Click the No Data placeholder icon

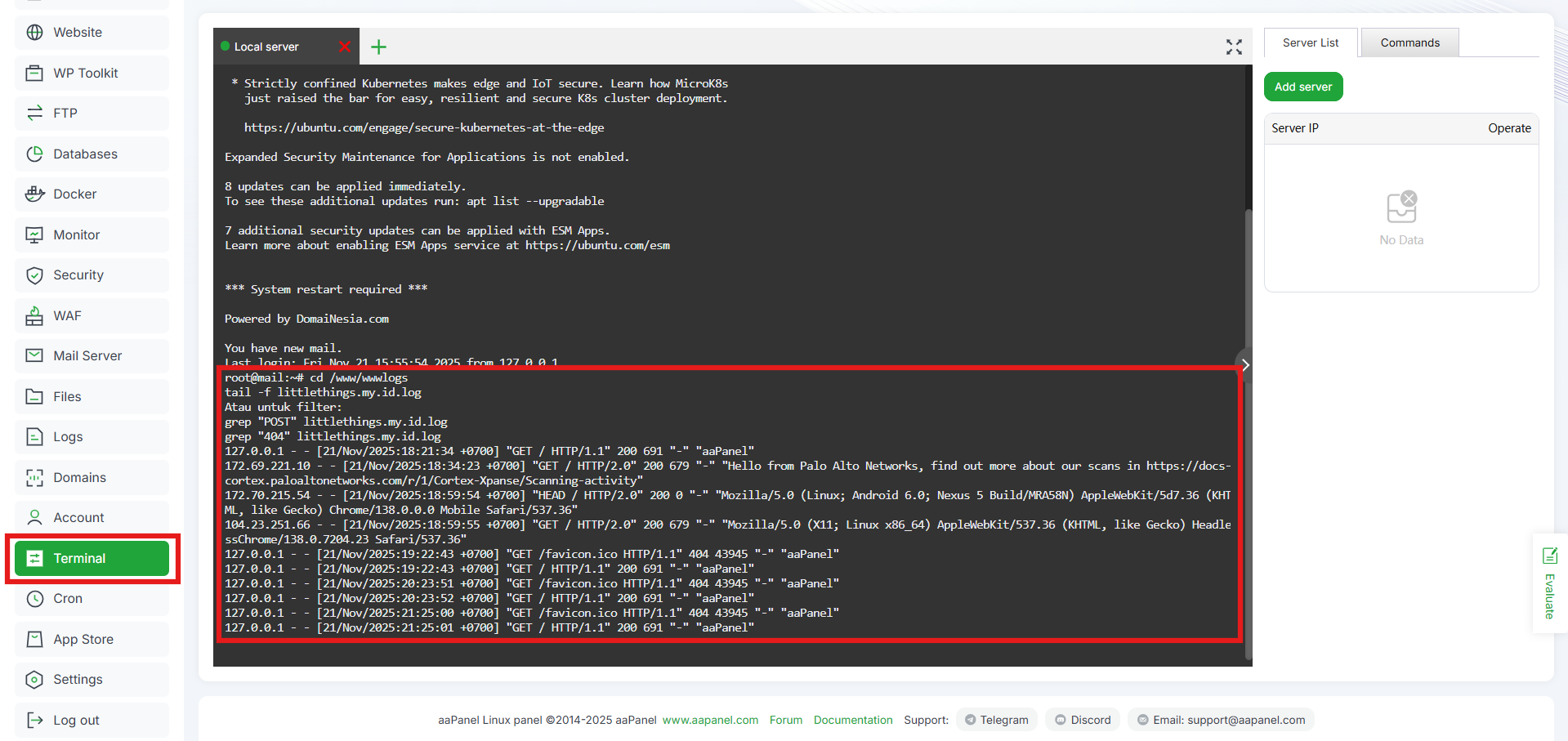click(x=1401, y=208)
